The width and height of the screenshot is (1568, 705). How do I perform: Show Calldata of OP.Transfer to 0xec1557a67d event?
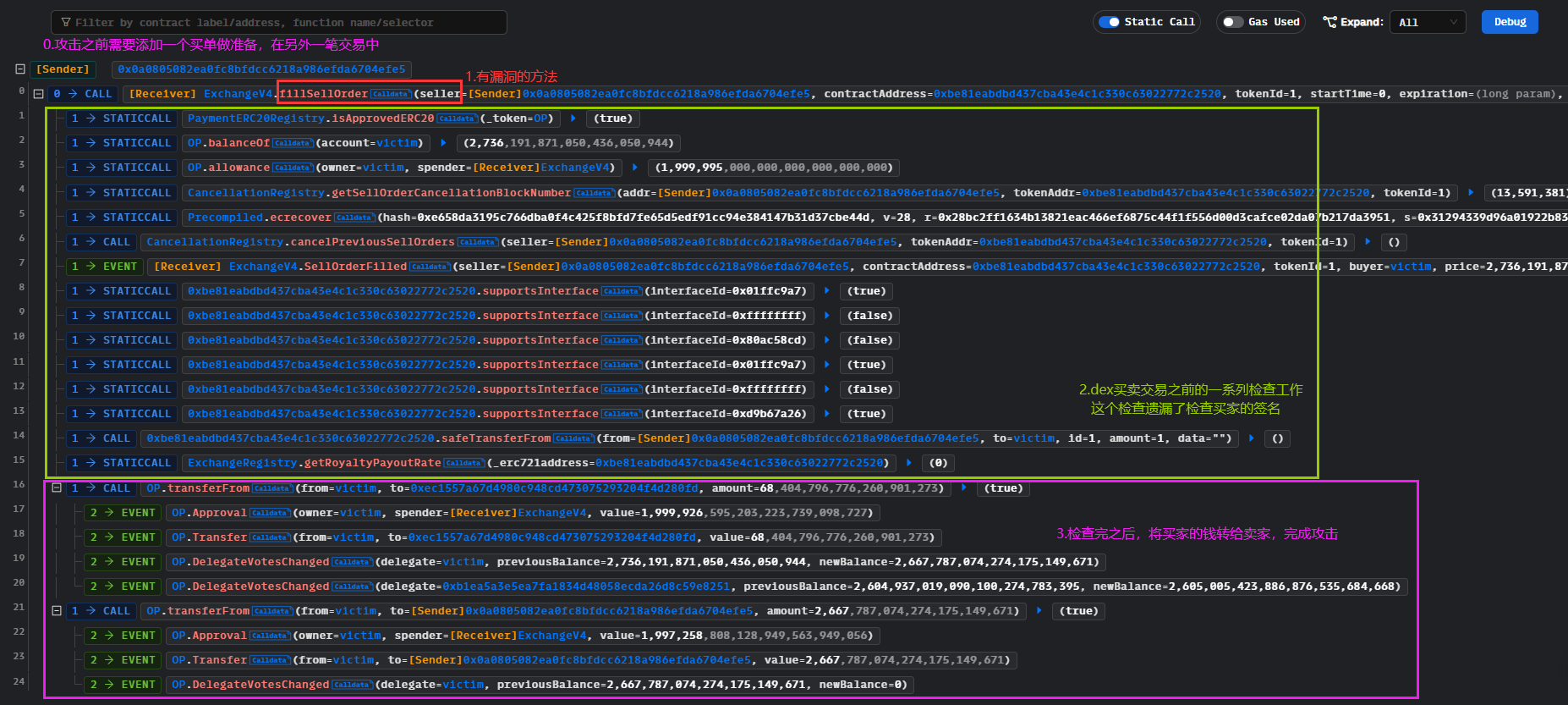tap(270, 537)
